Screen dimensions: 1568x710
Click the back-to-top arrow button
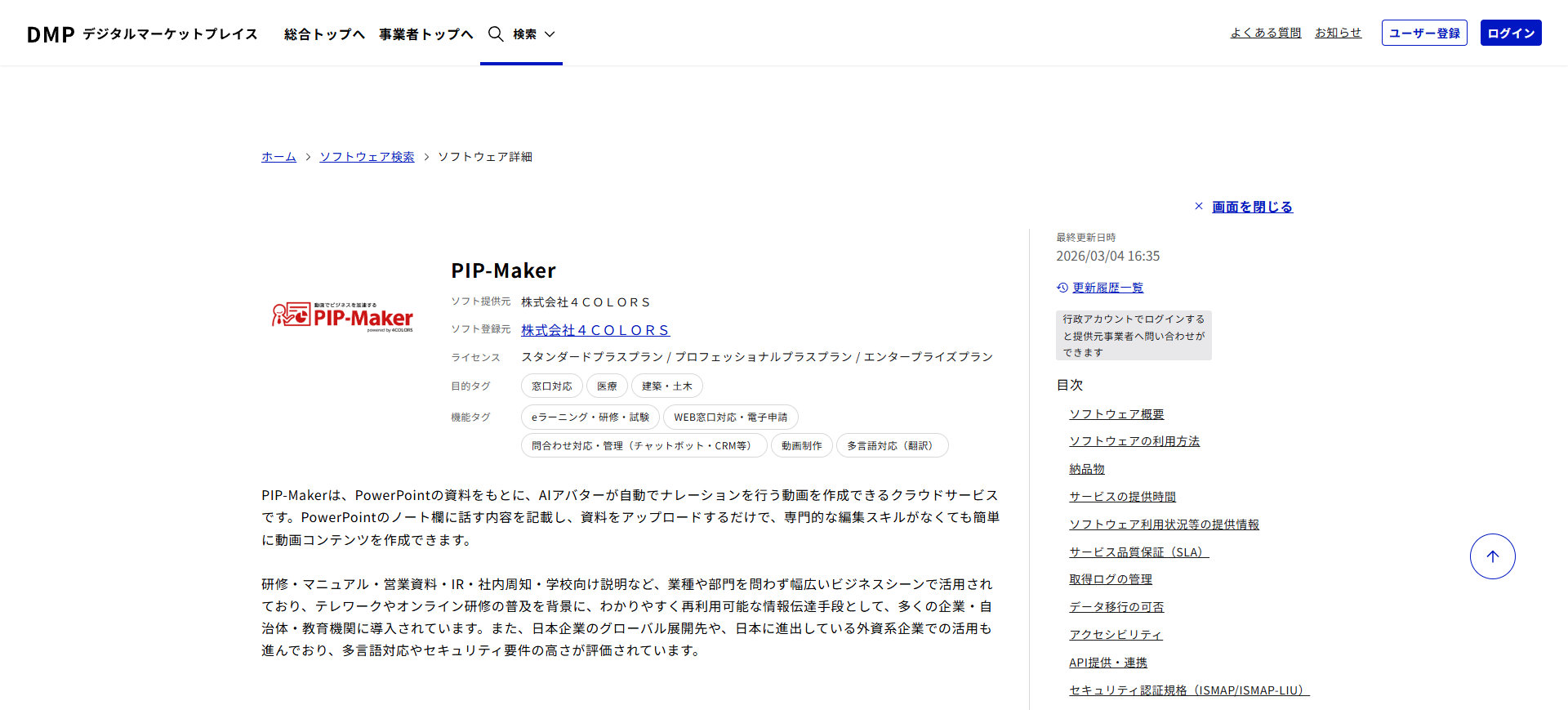click(x=1492, y=556)
